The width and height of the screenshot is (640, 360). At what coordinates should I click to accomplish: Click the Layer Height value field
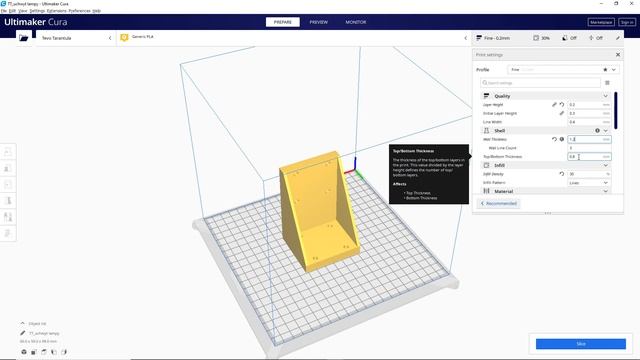pos(589,105)
